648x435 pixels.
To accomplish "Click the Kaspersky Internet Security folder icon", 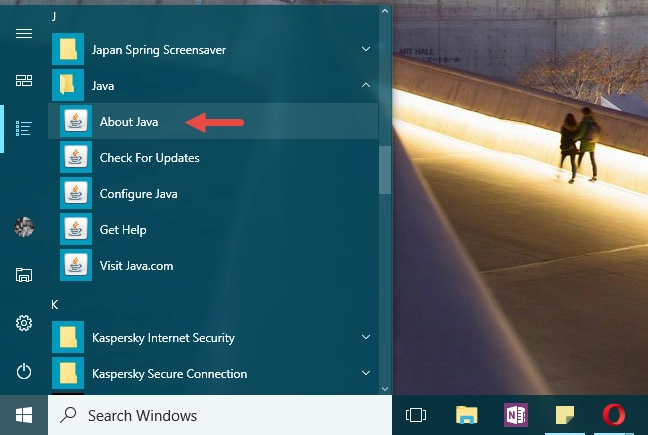I will pos(68,337).
